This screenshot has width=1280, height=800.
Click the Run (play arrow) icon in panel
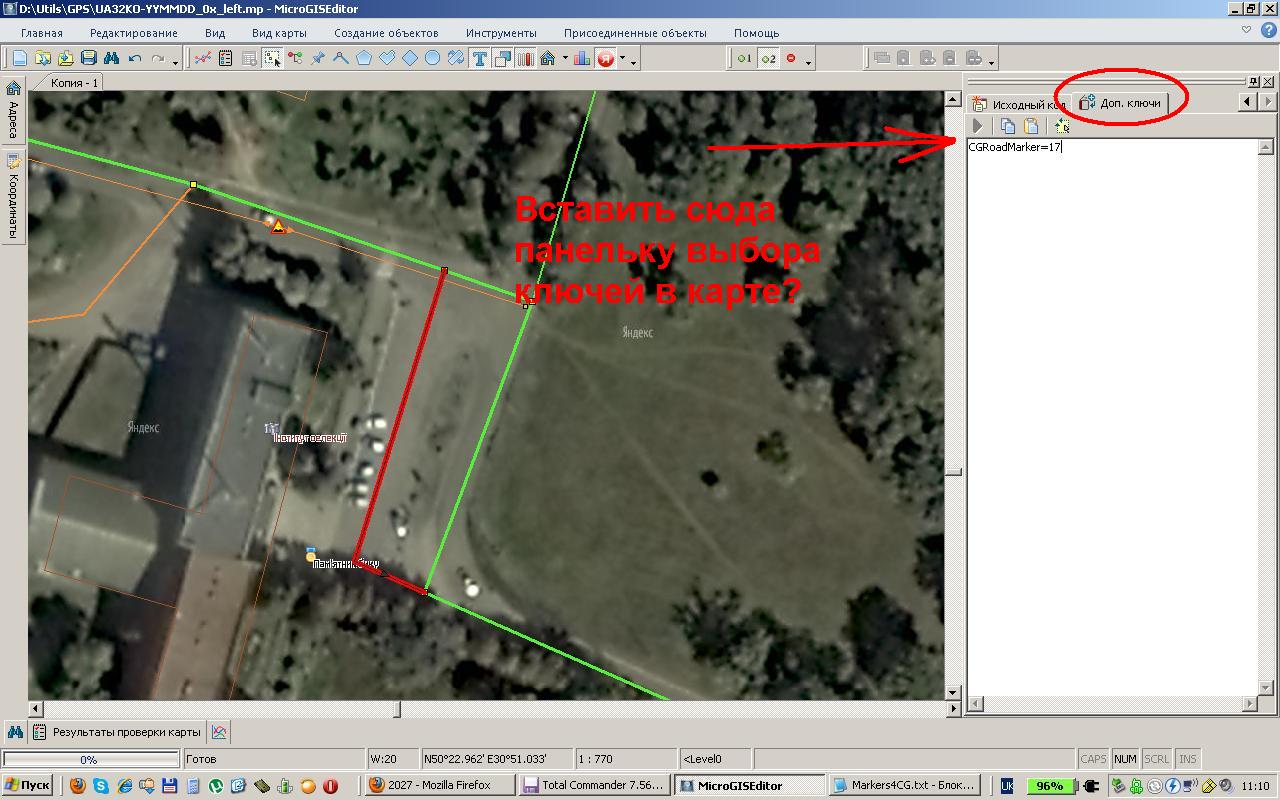978,126
